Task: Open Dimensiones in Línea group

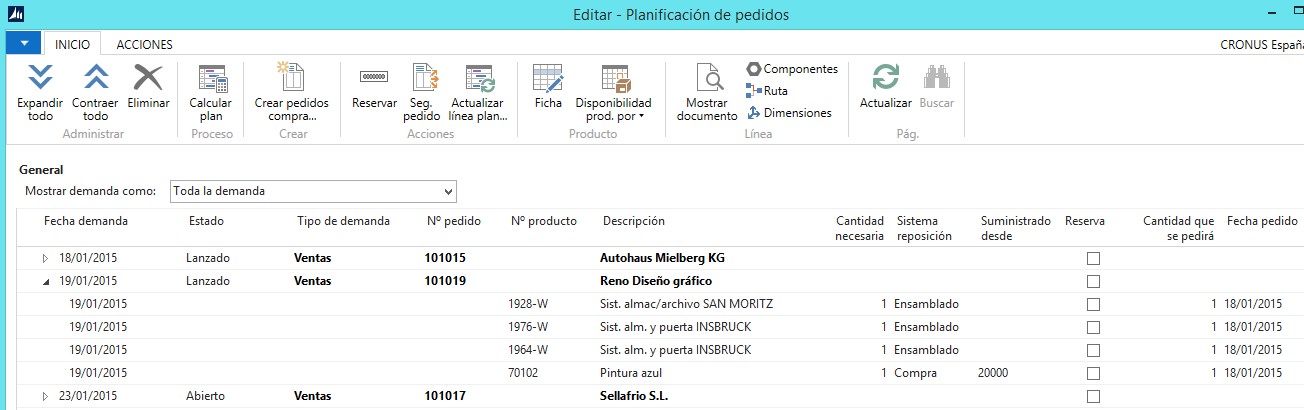Action: [789, 113]
